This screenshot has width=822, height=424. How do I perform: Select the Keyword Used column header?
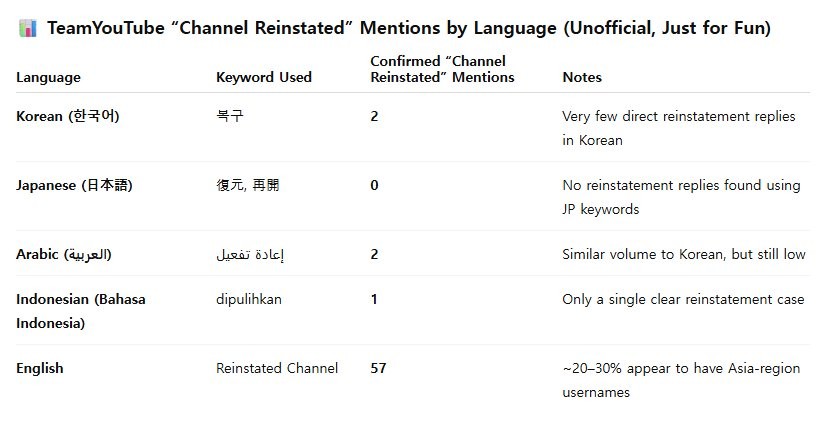(x=264, y=77)
